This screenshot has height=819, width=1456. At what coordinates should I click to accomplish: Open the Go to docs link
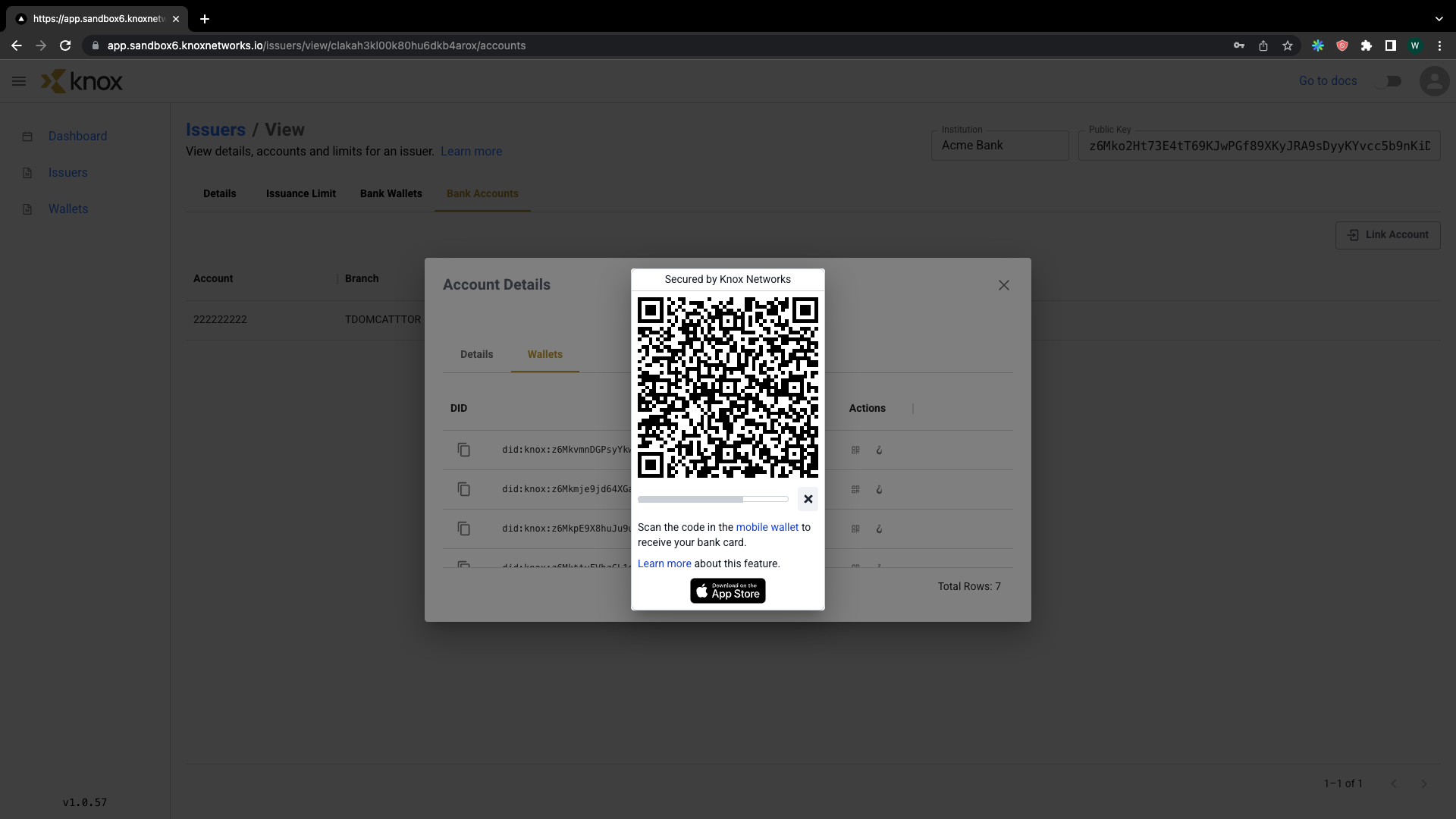click(x=1328, y=81)
